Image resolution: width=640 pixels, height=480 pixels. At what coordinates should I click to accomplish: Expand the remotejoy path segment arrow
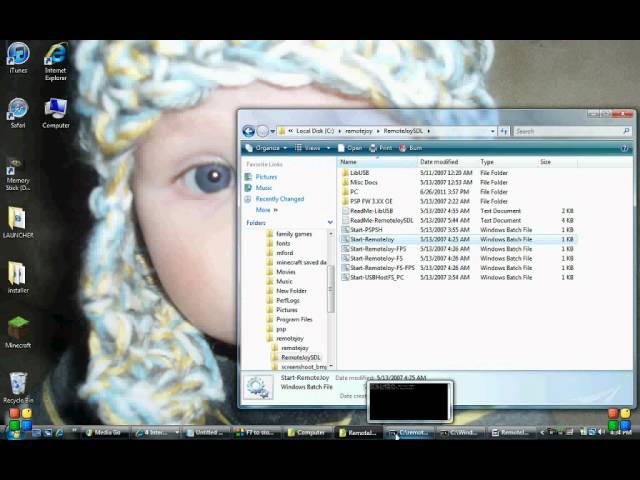(x=378, y=131)
